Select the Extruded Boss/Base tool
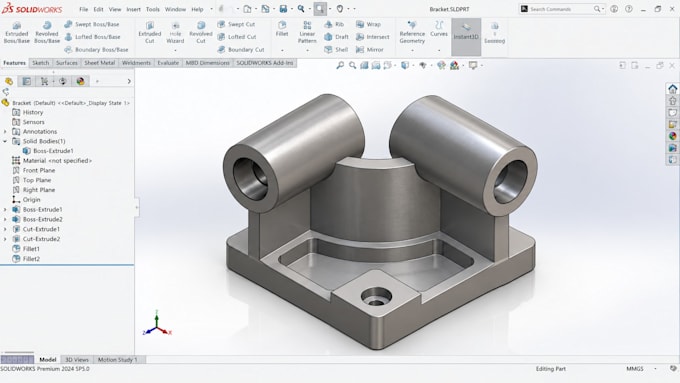Viewport: 680px width, 383px height. [x=16, y=33]
